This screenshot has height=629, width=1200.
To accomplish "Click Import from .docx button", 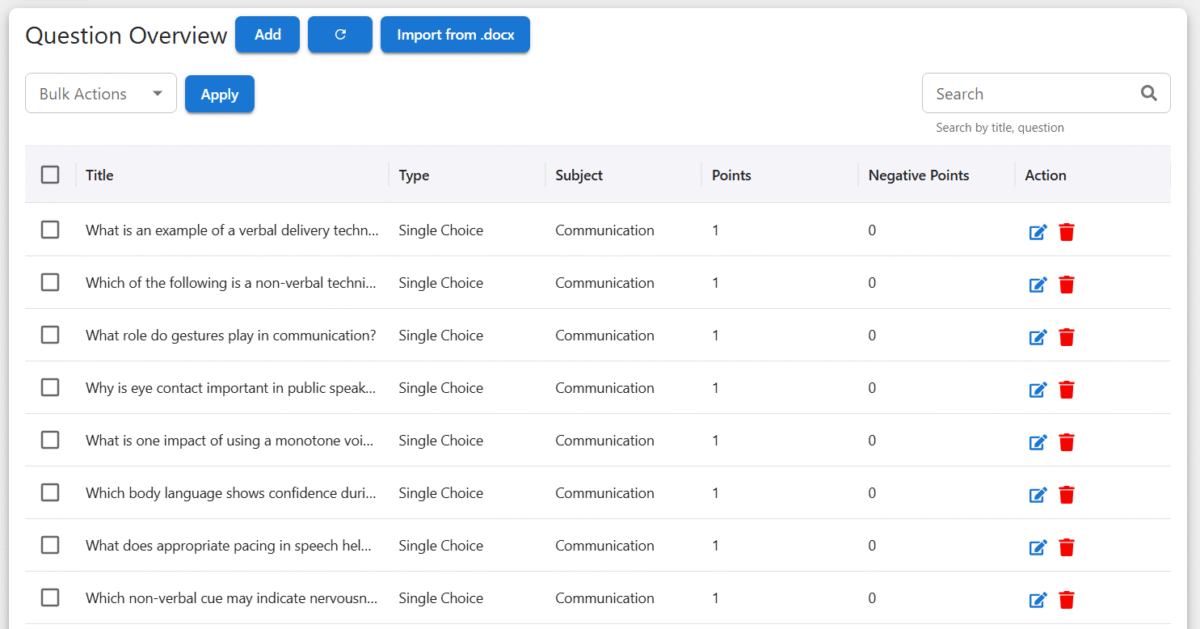I will coord(455,35).
